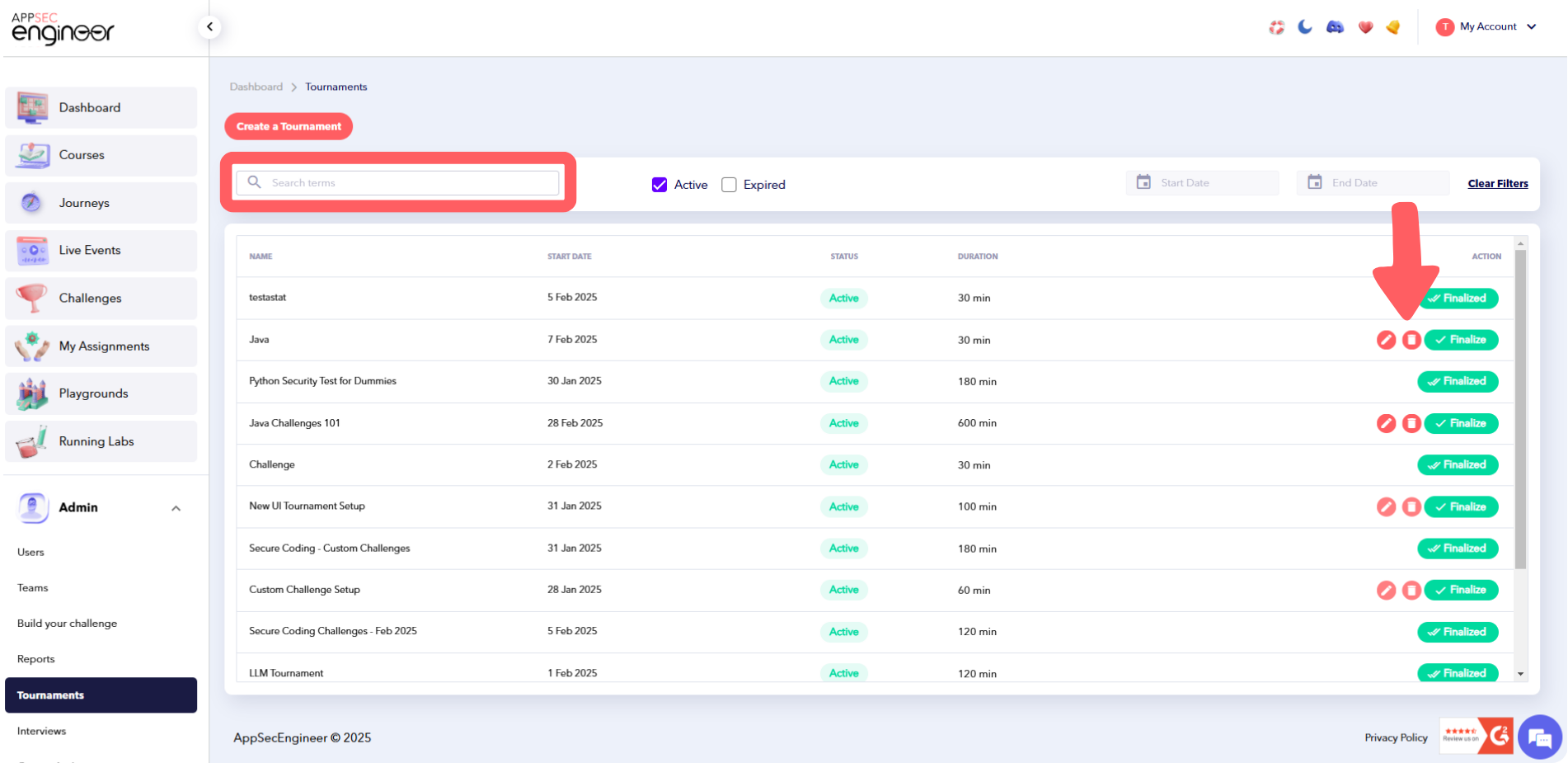The width and height of the screenshot is (1568, 763).
Task: Collapse the sidebar with arrow button
Action: [x=210, y=27]
